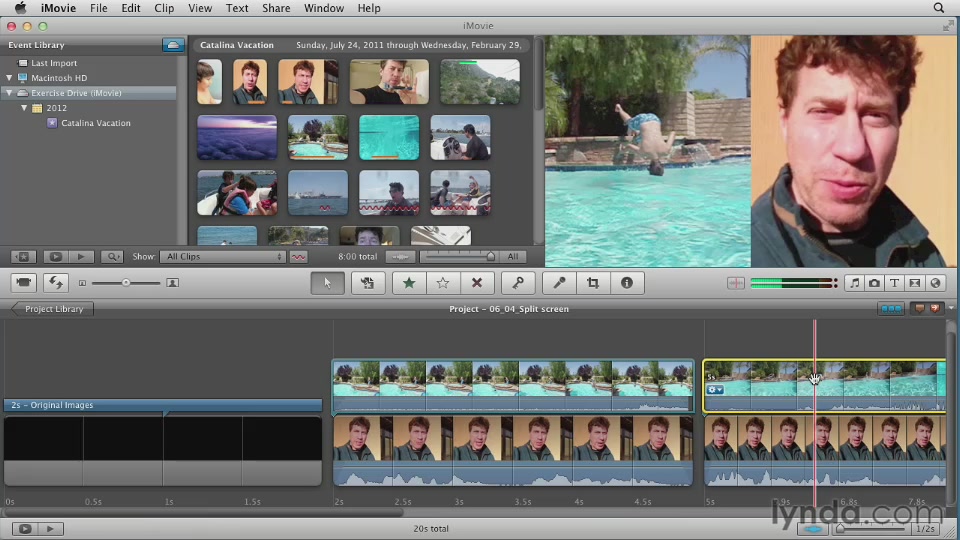Reject selection with the red X
The width and height of the screenshot is (960, 540).
(x=476, y=283)
